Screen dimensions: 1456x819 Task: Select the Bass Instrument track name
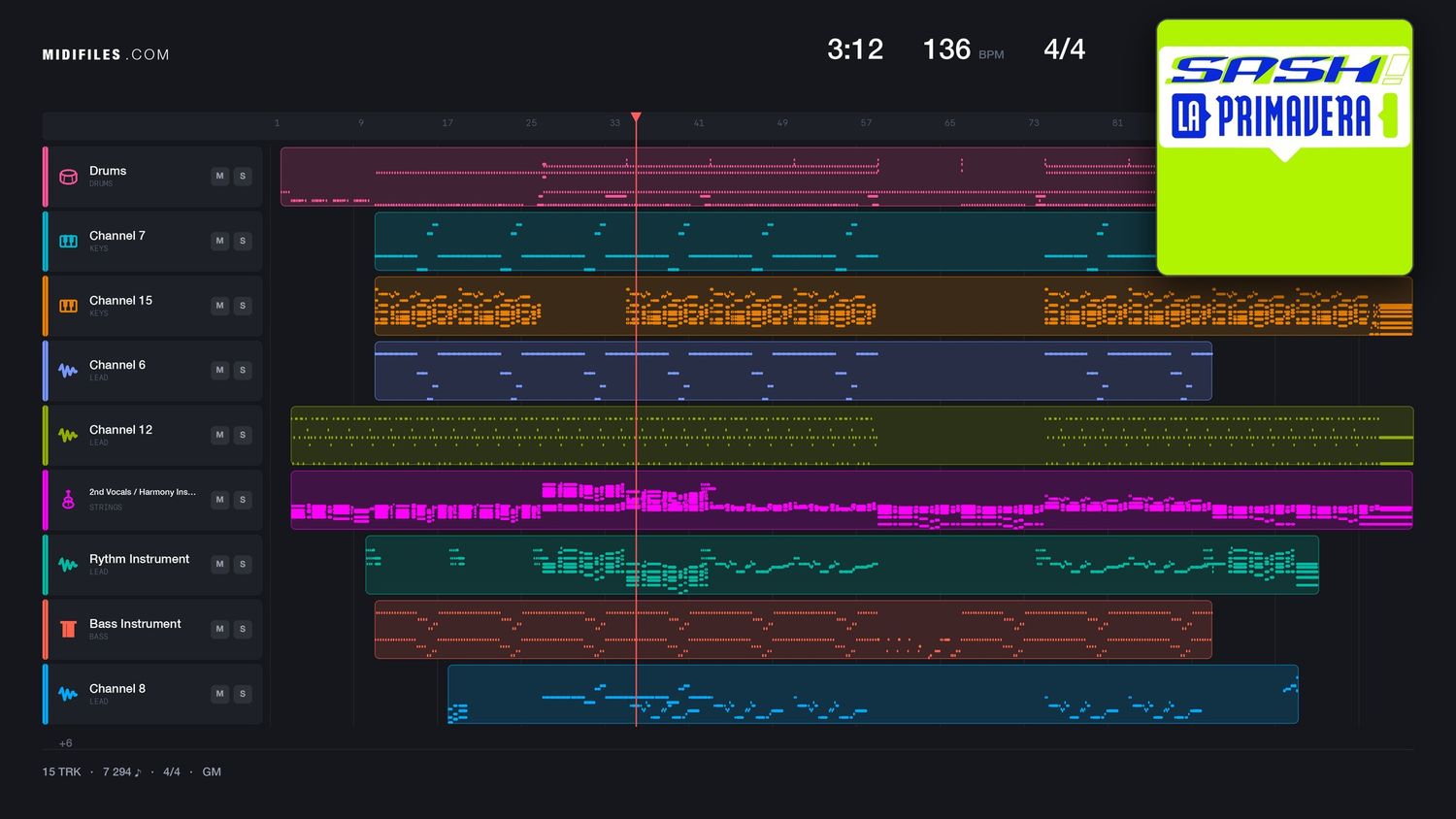tap(135, 624)
